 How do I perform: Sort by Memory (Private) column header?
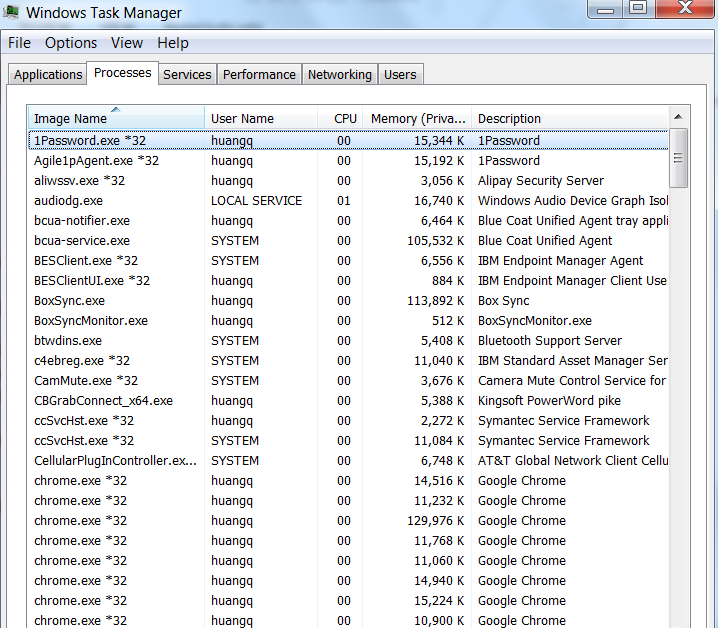point(417,118)
